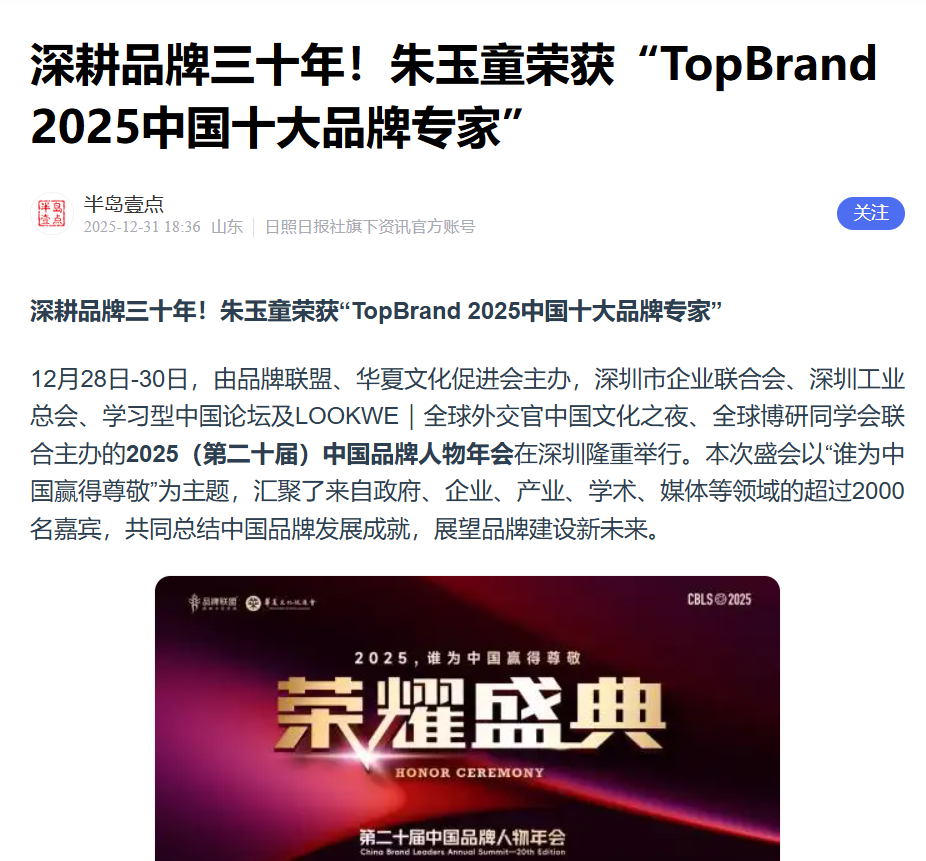This screenshot has width=926, height=861.
Task: Click the 2025-12-31 18:36 publish timestamp
Action: tap(142, 227)
